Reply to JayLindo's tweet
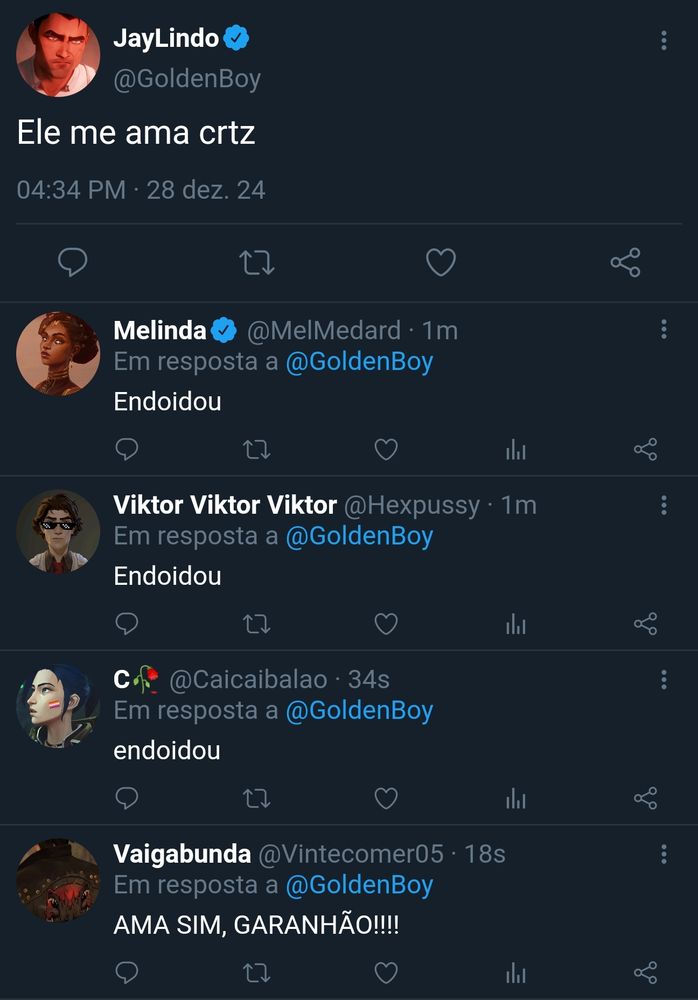Screen dimensions: 698x1000 72,262
